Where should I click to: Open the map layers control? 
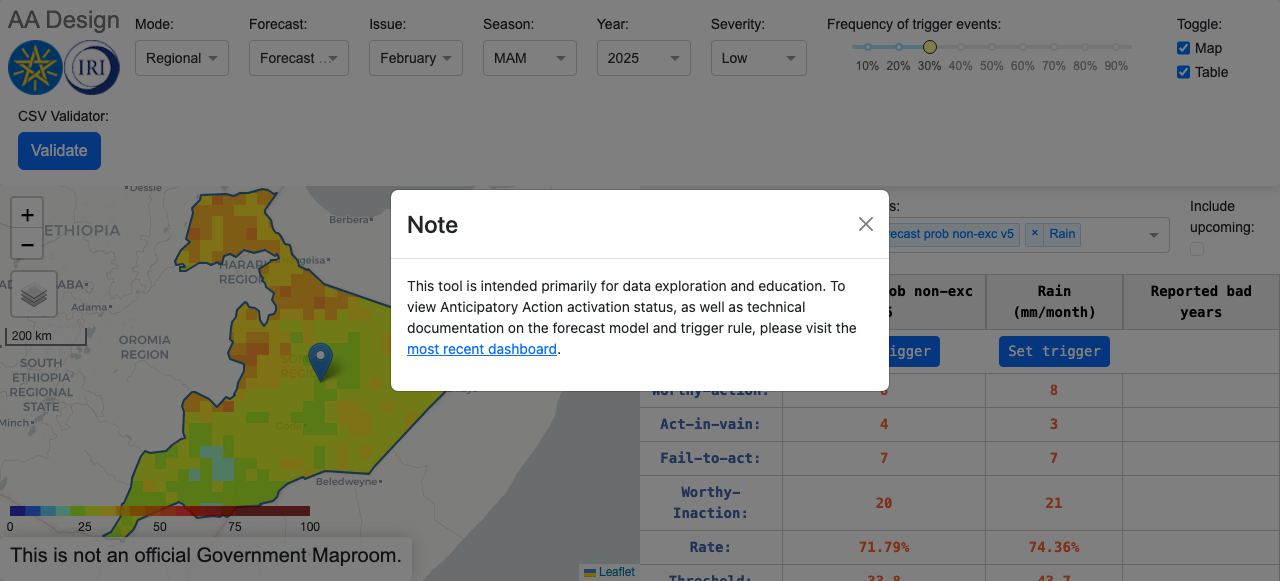(x=33, y=295)
